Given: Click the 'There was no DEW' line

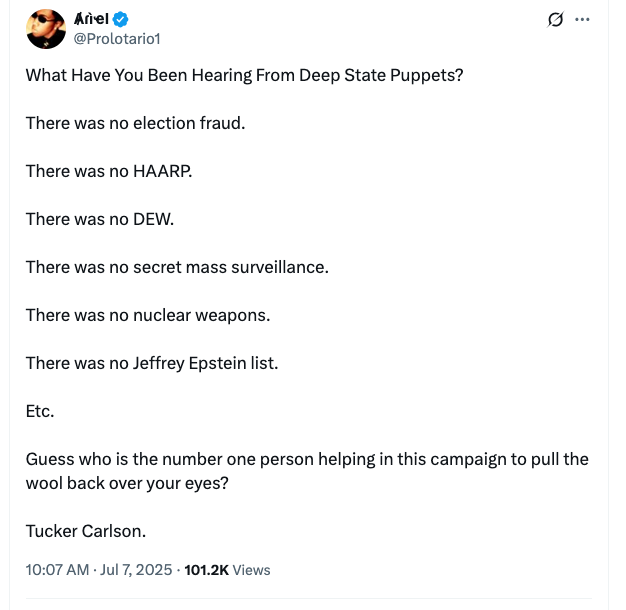Looking at the screenshot, I should [99, 219].
